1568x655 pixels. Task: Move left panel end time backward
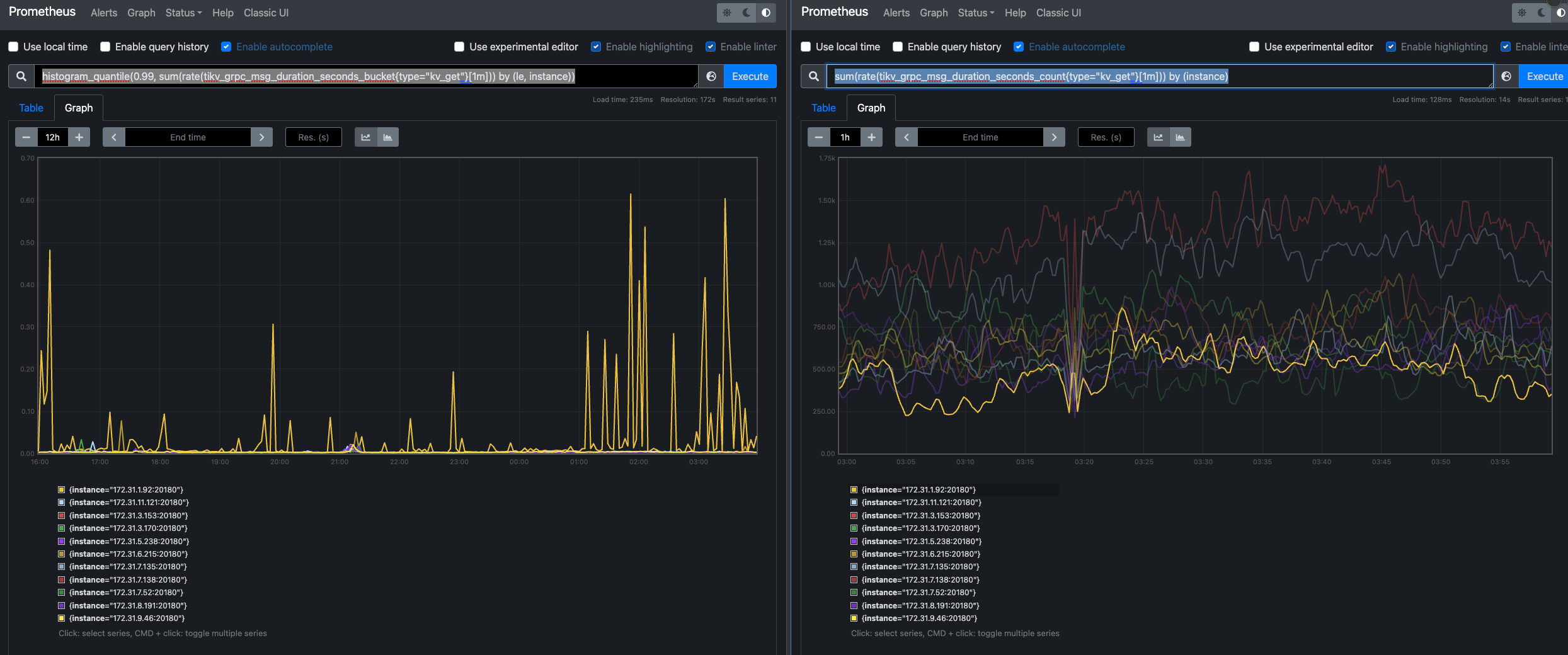tap(114, 137)
